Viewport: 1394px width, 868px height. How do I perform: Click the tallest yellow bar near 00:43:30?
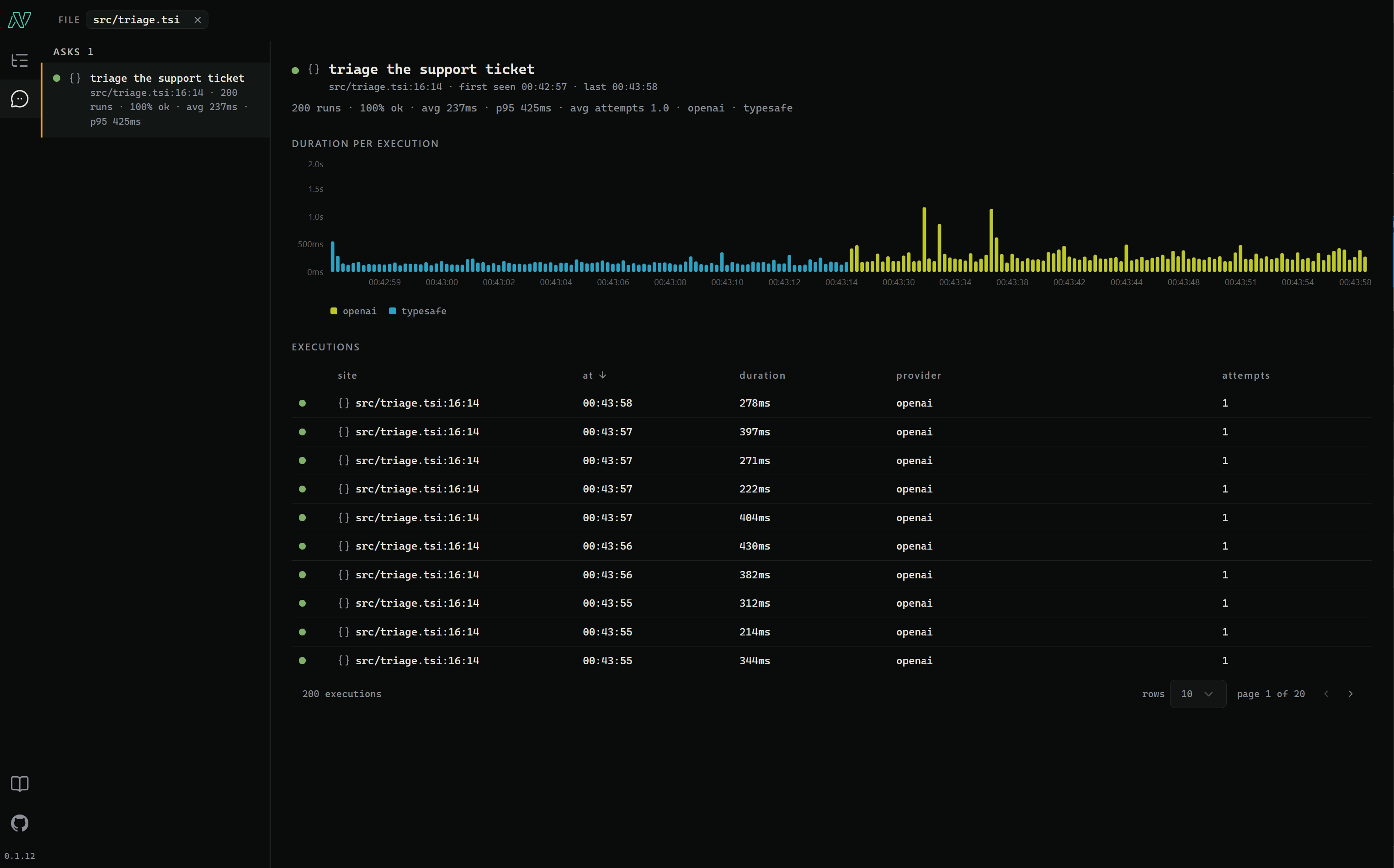(924, 239)
